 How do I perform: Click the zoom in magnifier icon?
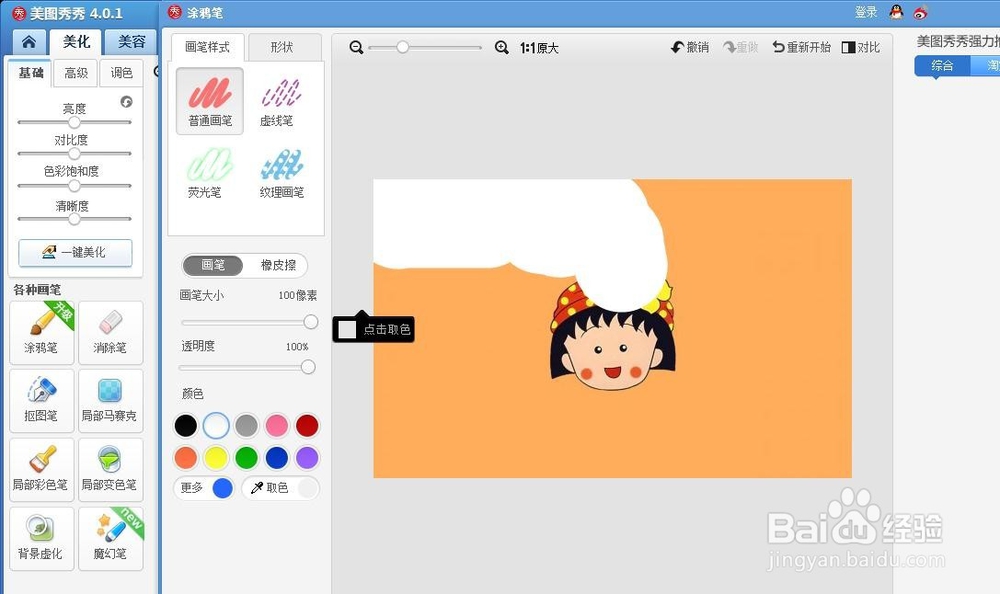(x=502, y=47)
